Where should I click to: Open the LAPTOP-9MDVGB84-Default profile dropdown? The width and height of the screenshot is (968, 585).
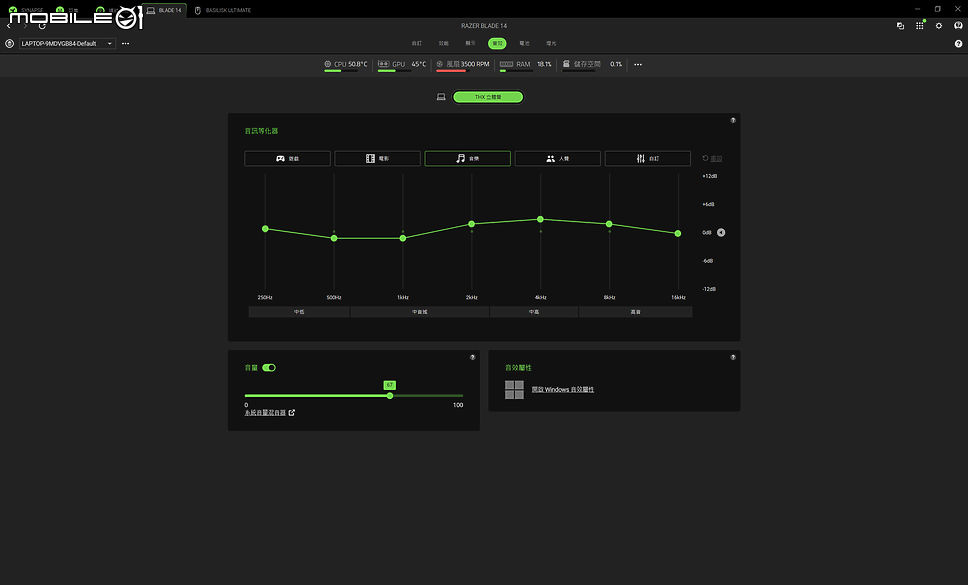pyautogui.click(x=67, y=44)
